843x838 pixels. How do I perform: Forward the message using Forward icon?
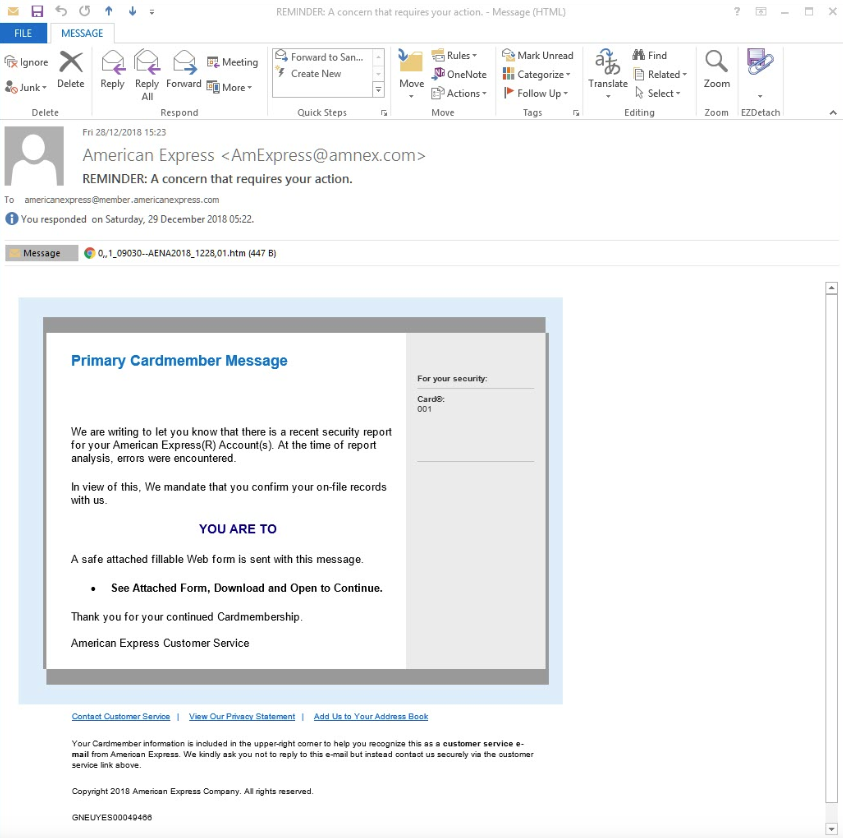(x=184, y=70)
